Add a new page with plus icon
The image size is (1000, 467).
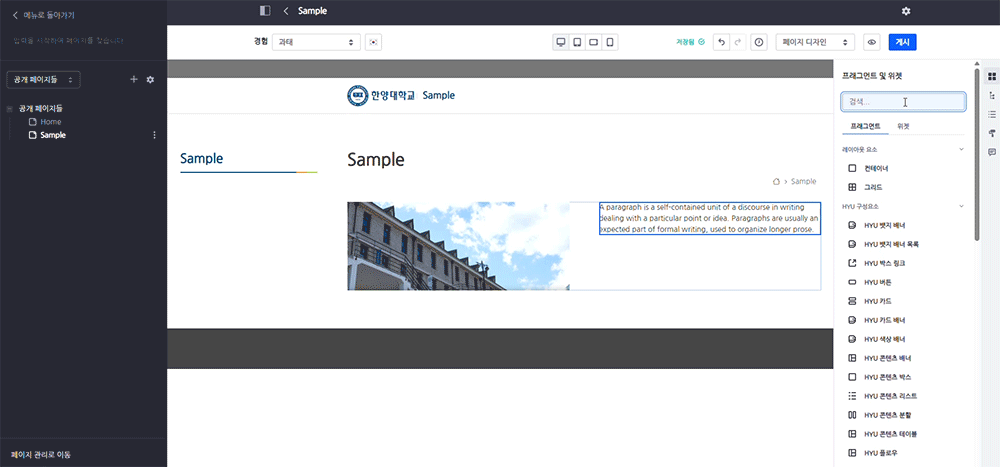(x=134, y=79)
